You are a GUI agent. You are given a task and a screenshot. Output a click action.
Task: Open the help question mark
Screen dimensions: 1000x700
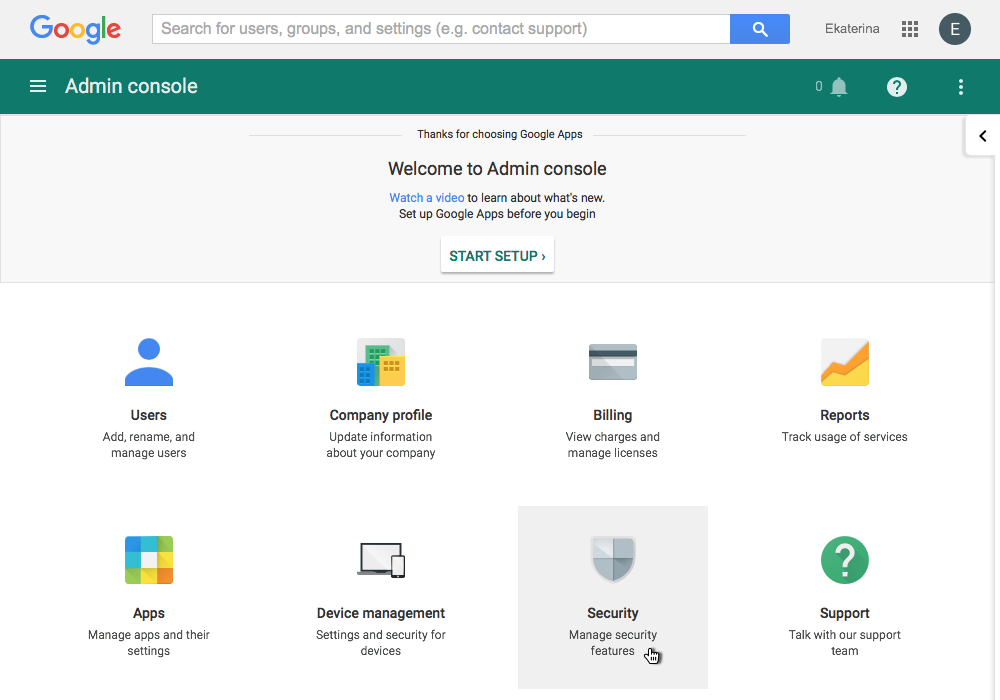tap(896, 86)
